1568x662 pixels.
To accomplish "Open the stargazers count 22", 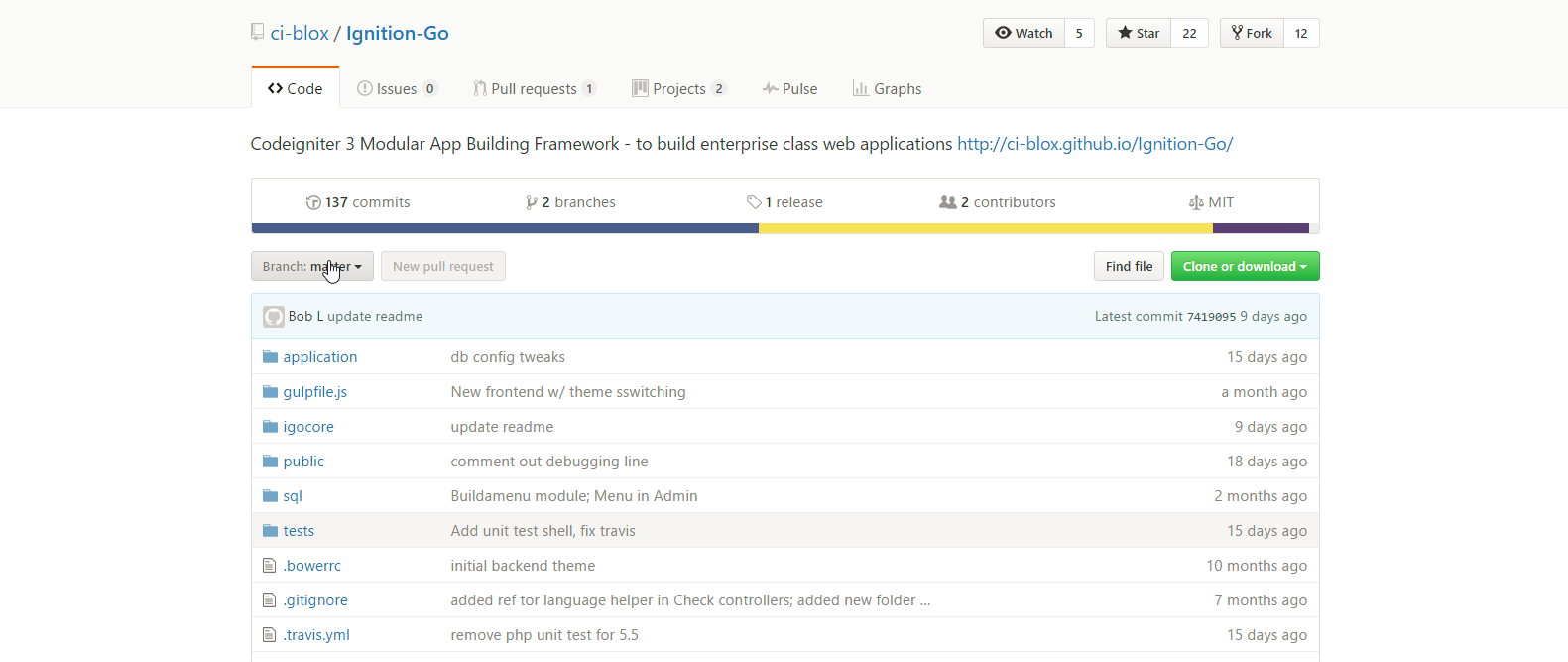I will (x=1189, y=33).
